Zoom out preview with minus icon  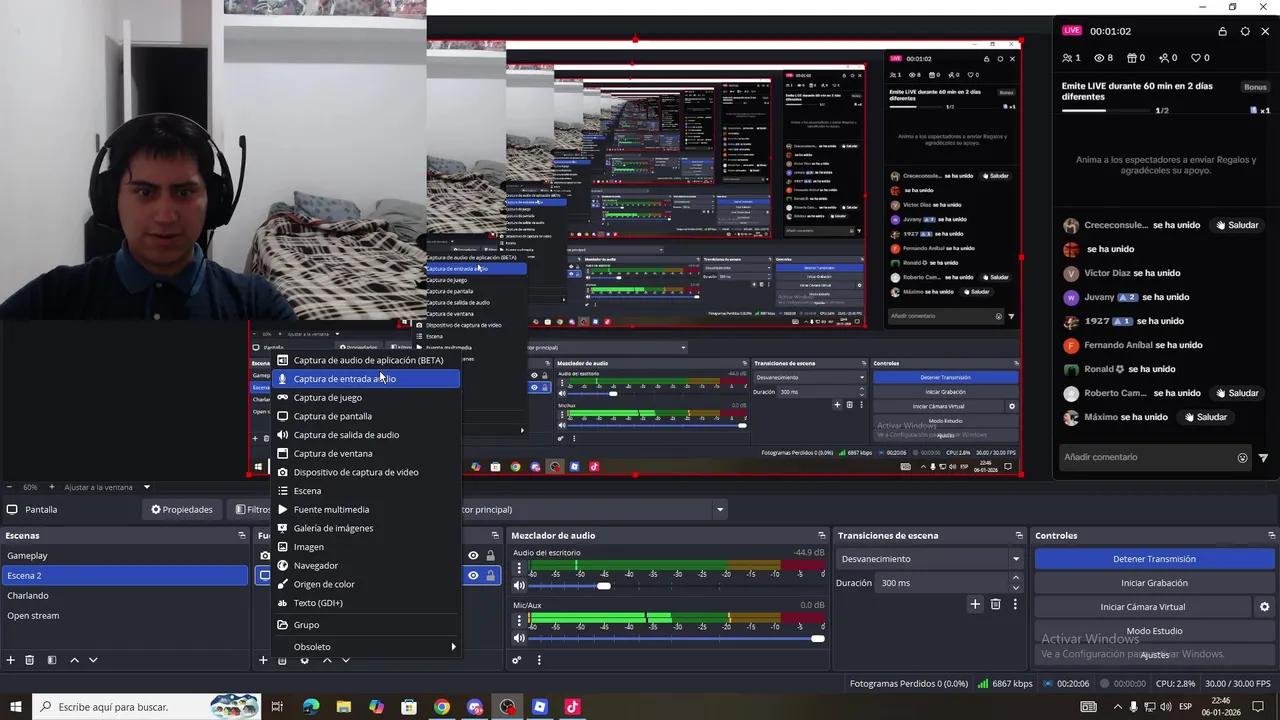pos(10,487)
